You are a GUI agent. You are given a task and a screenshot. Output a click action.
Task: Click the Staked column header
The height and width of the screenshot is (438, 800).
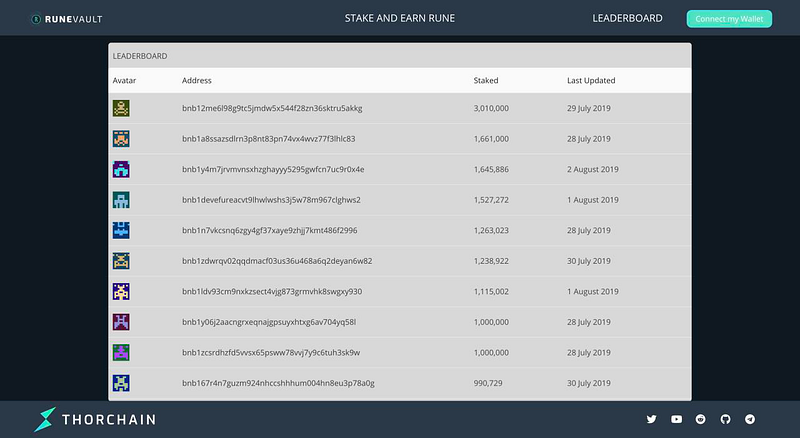coord(486,81)
